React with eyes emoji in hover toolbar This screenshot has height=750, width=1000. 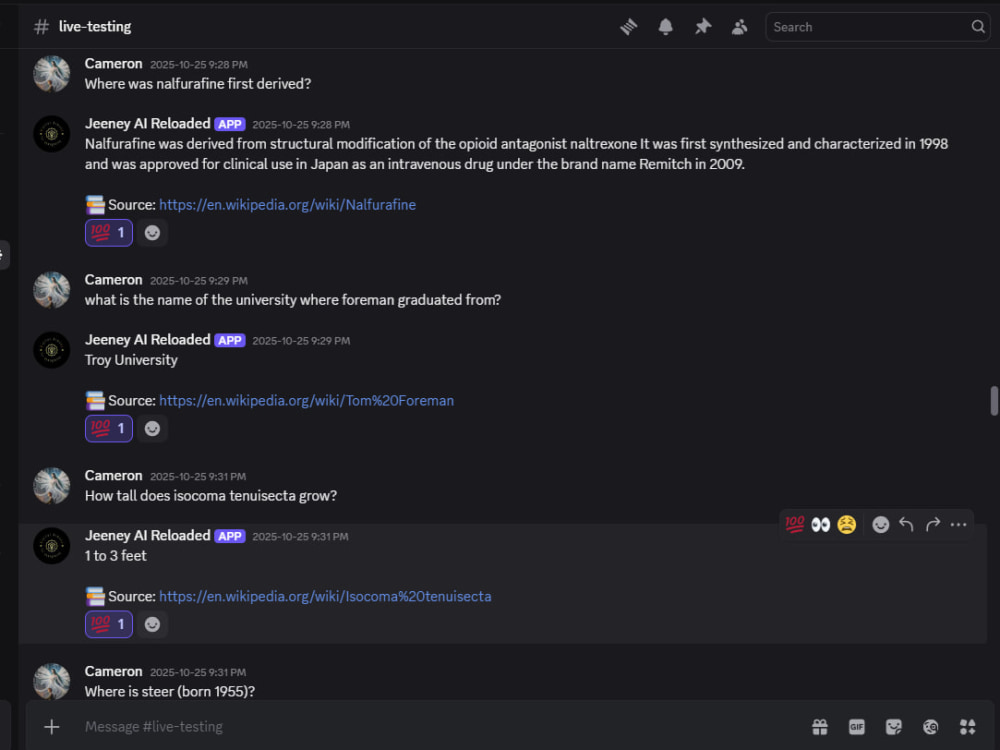pyautogui.click(x=820, y=525)
